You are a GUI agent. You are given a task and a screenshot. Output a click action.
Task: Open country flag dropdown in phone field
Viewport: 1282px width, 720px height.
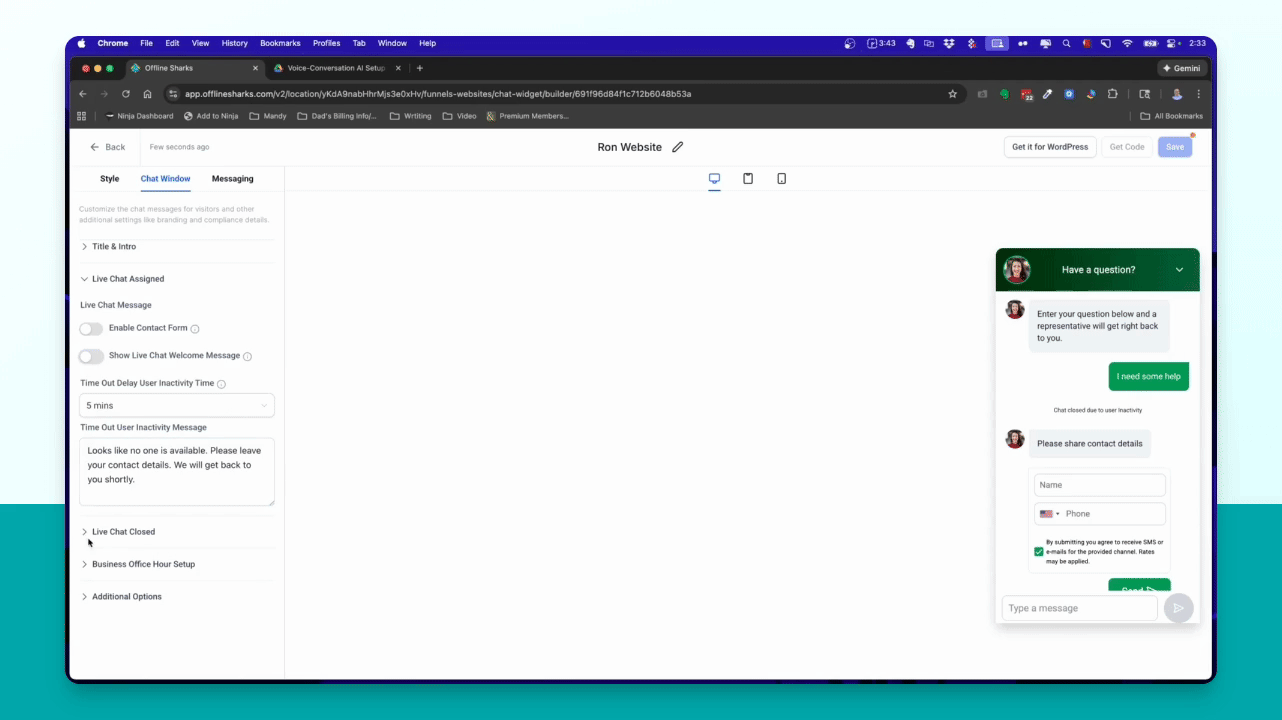pyautogui.click(x=1049, y=514)
